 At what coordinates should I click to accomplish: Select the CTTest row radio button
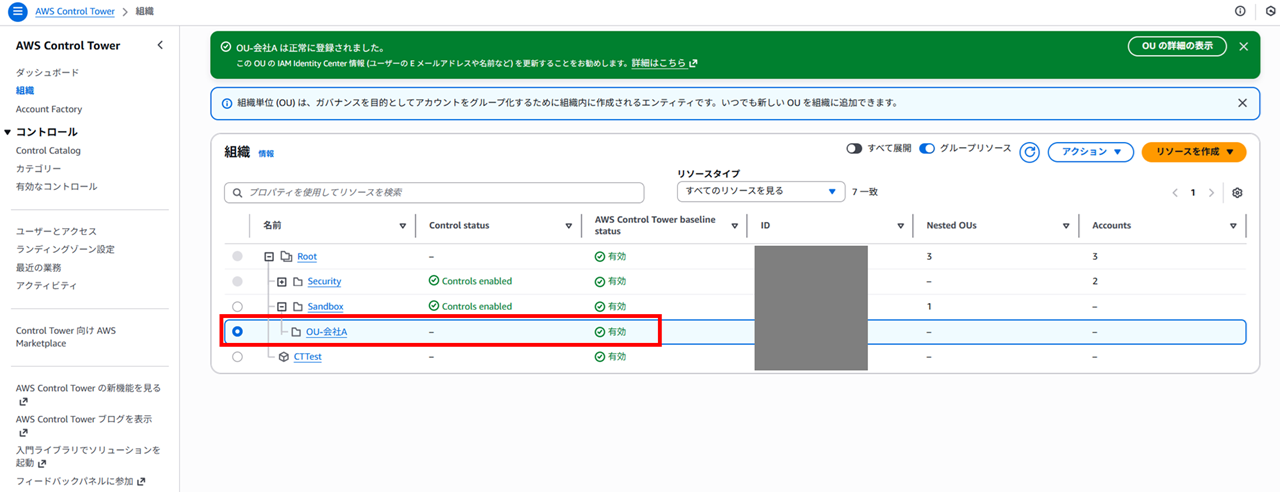point(237,356)
